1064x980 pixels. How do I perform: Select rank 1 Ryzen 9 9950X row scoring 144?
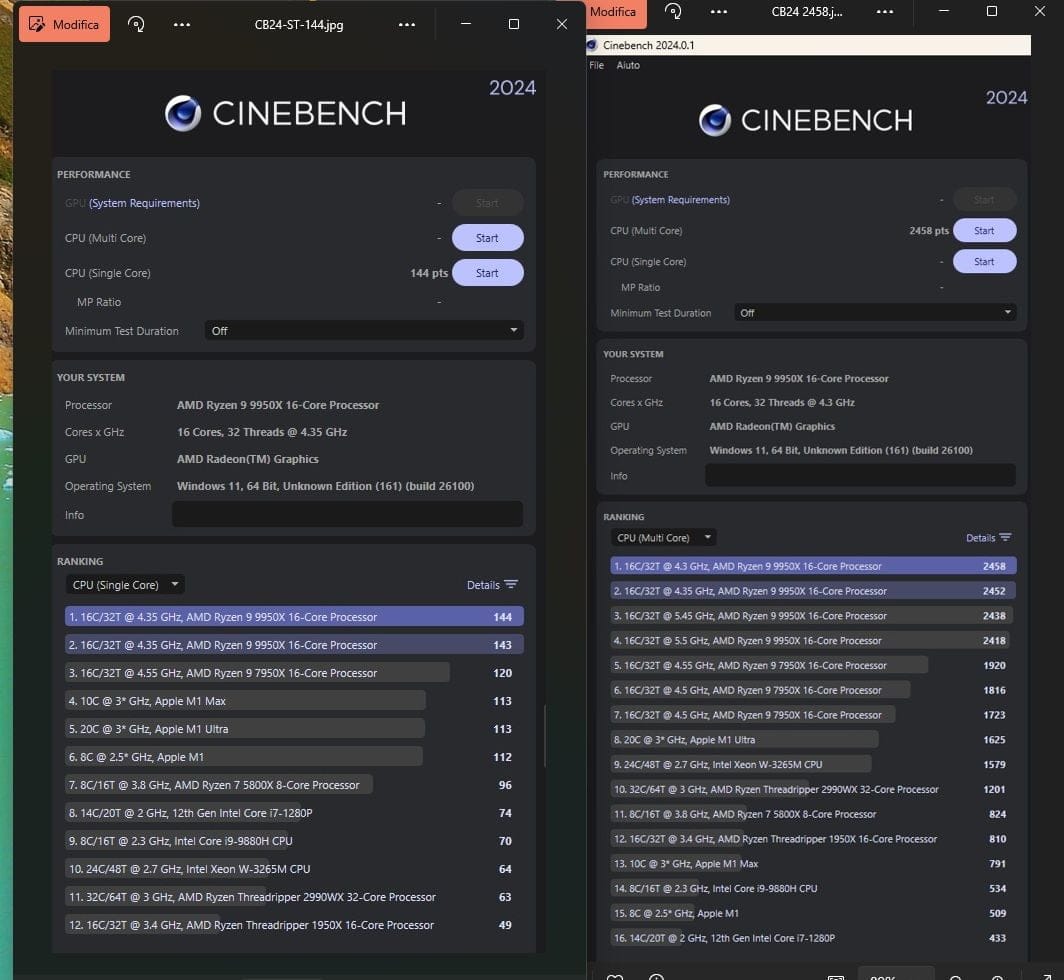coord(294,617)
